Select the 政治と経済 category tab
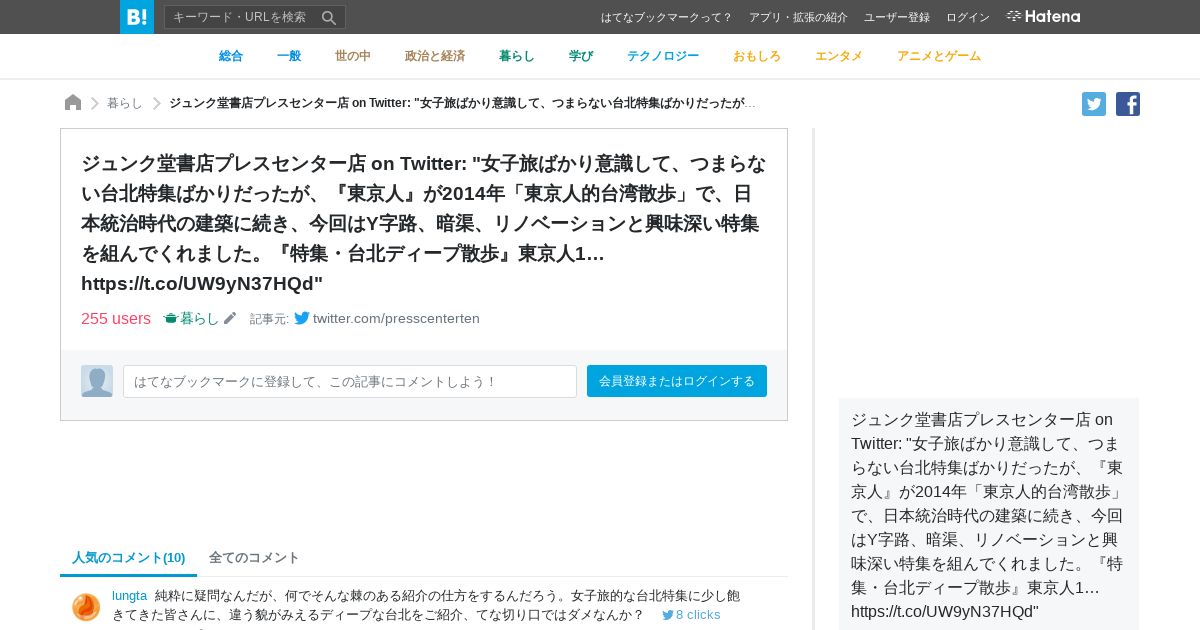This screenshot has width=1200, height=630. pyautogui.click(x=435, y=56)
